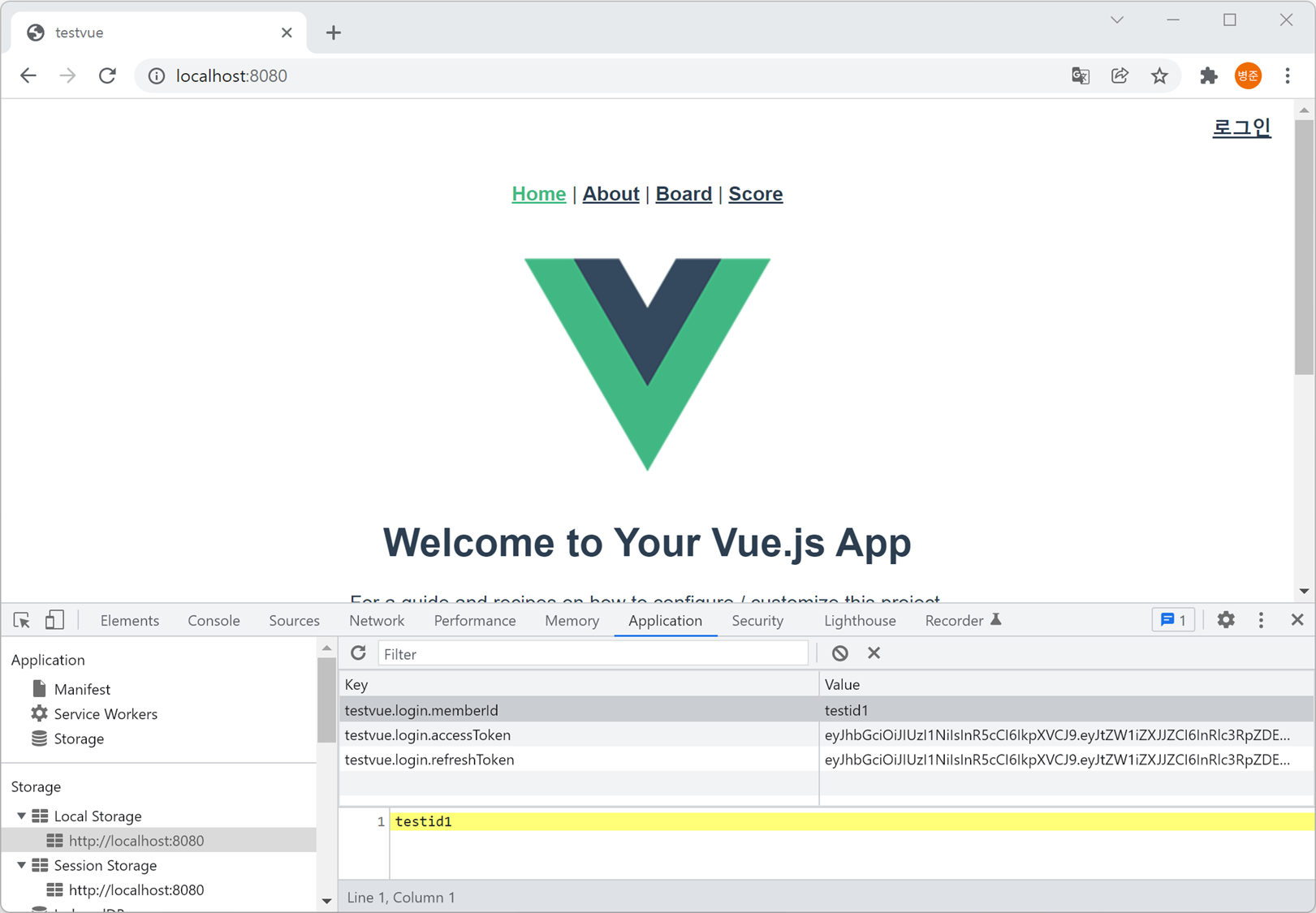Bookmark this tab with the star icon
The height and width of the screenshot is (913, 1316).
tap(1159, 75)
